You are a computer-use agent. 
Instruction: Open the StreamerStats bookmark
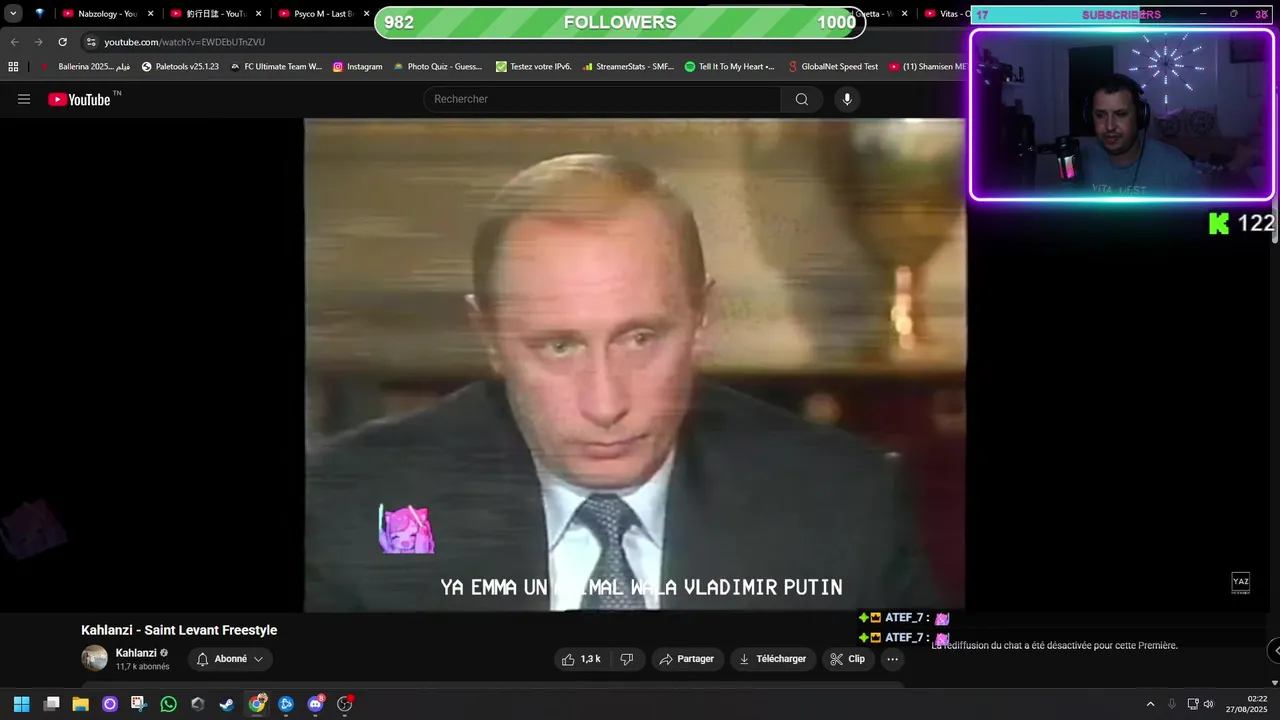(x=629, y=67)
